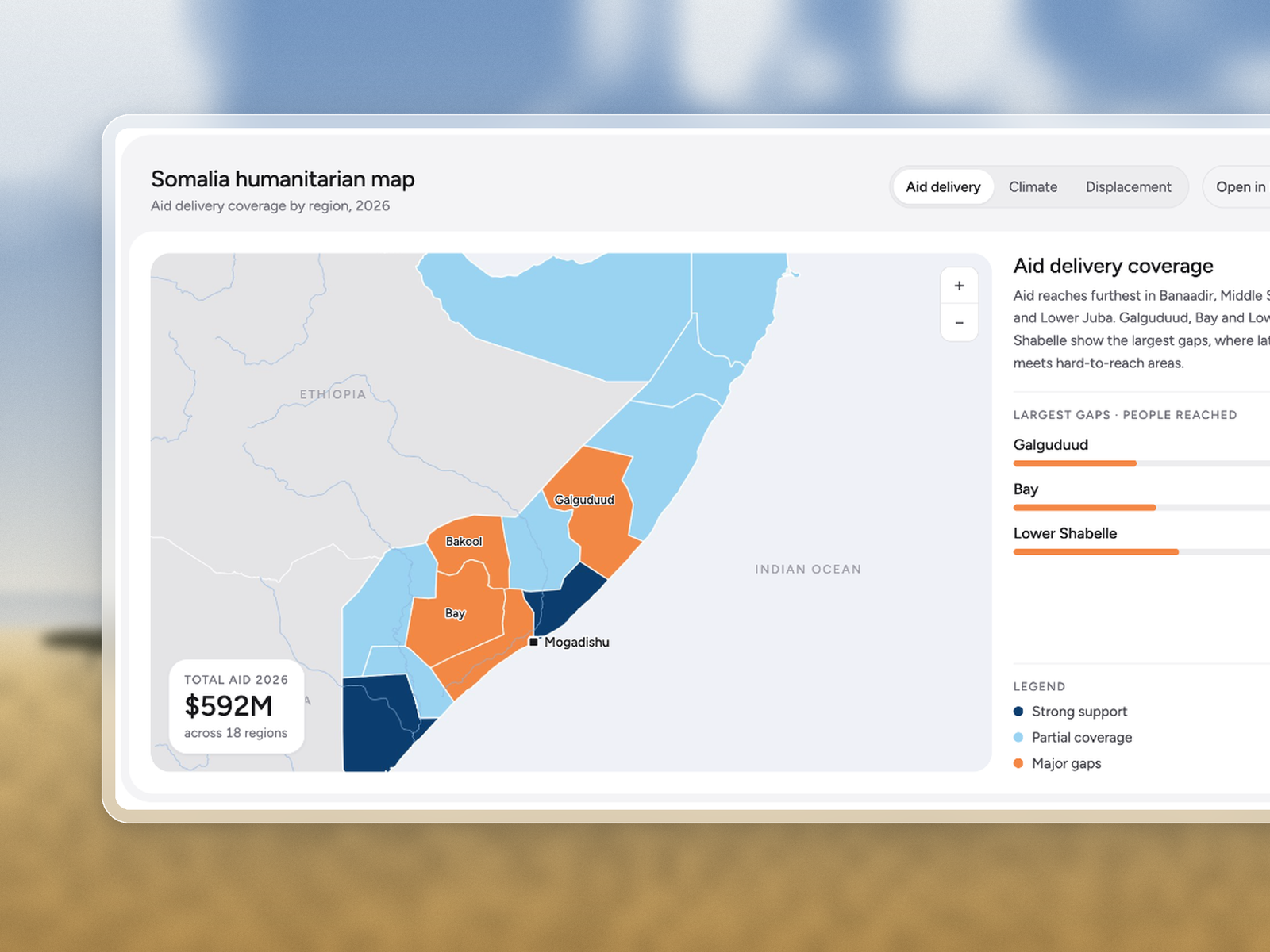
Task: Click the Major gaps legend label
Action: coord(1066,764)
